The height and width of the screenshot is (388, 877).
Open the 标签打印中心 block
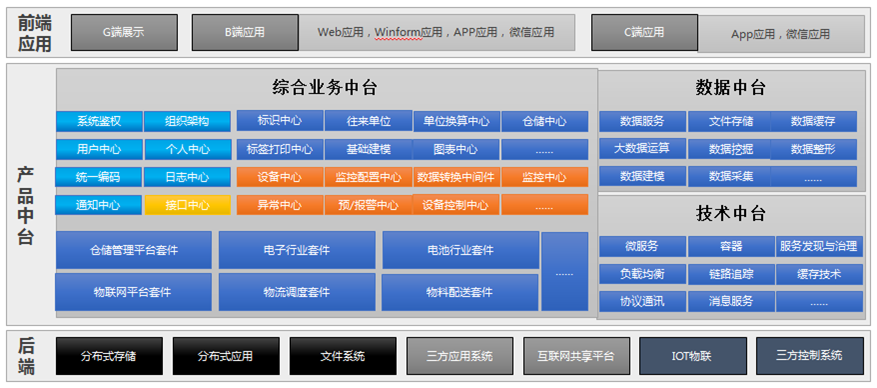tap(280, 149)
